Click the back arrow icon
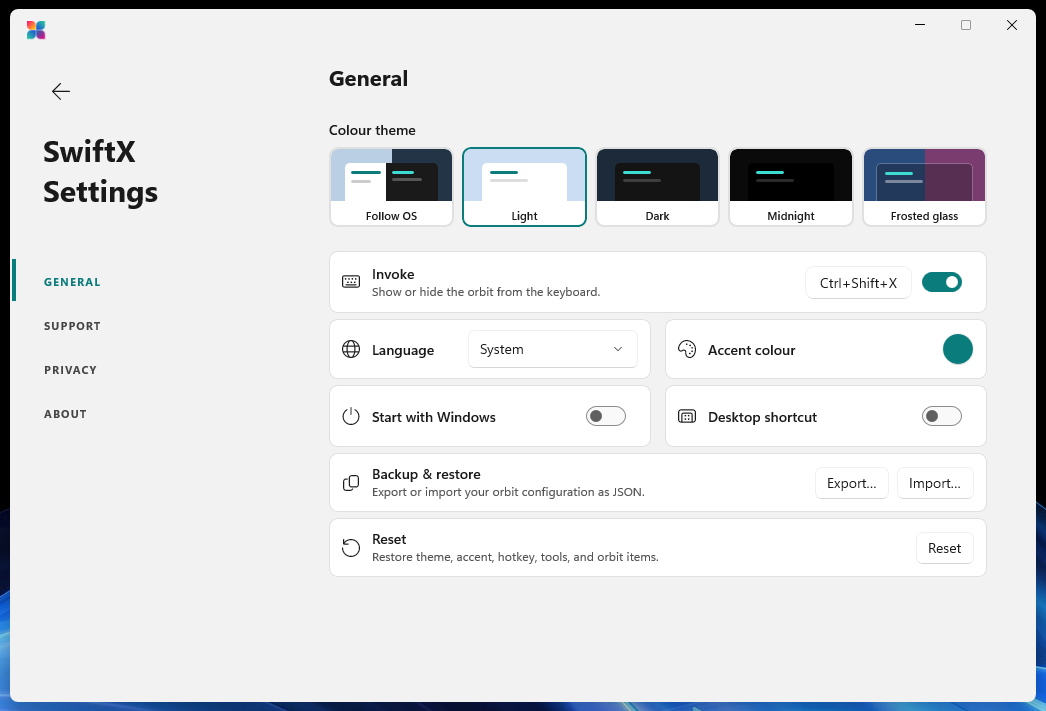 point(61,91)
